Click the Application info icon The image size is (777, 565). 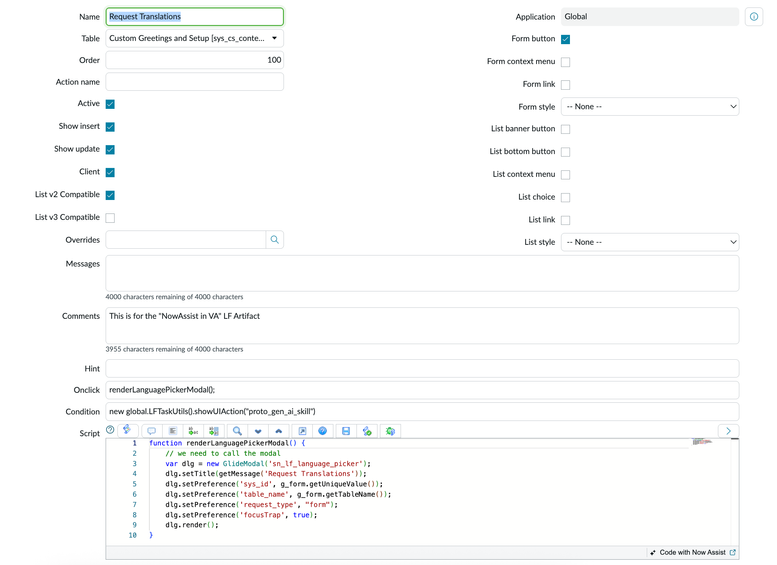click(x=754, y=17)
